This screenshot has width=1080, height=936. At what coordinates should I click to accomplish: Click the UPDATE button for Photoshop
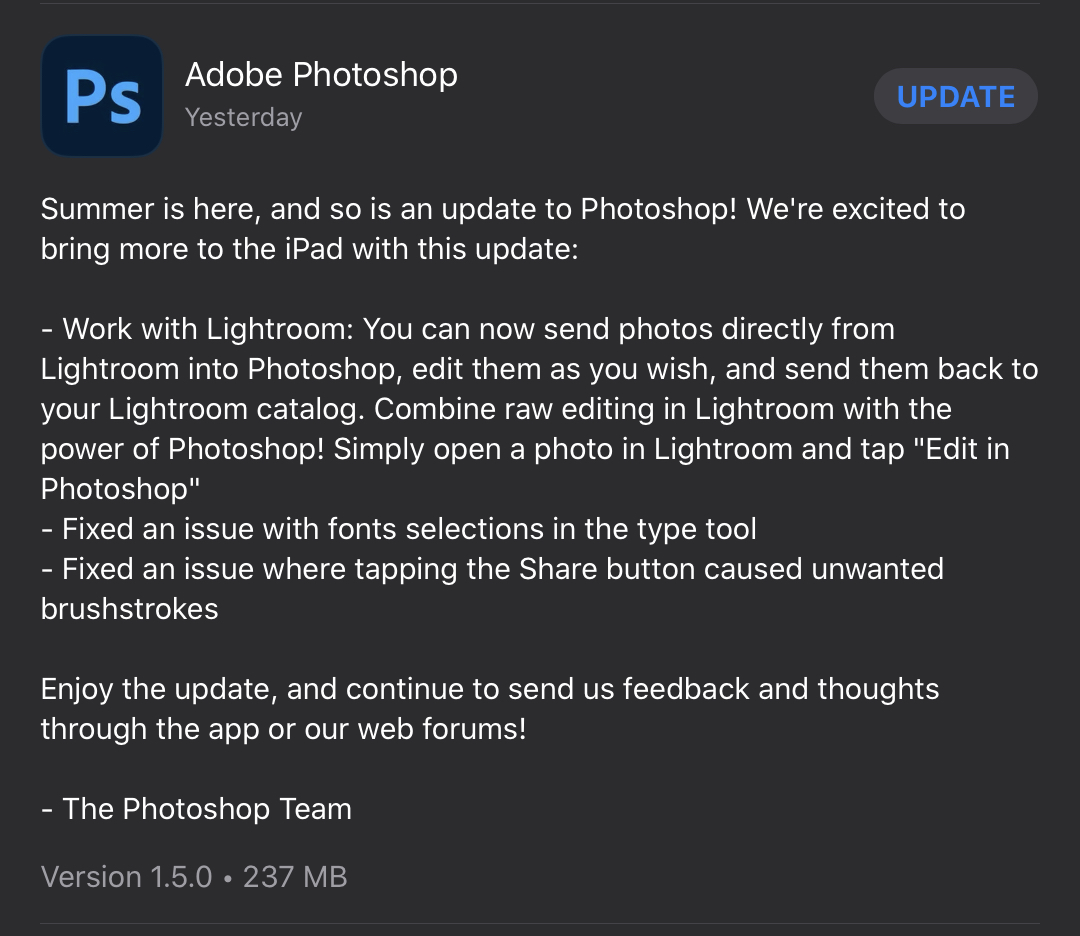click(x=955, y=96)
